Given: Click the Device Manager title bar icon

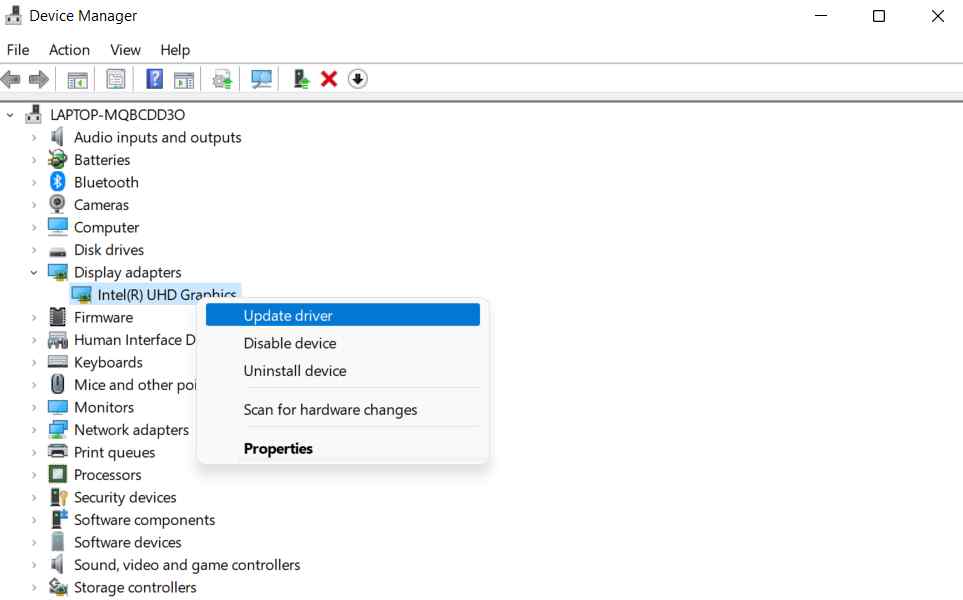Looking at the screenshot, I should tap(13, 15).
